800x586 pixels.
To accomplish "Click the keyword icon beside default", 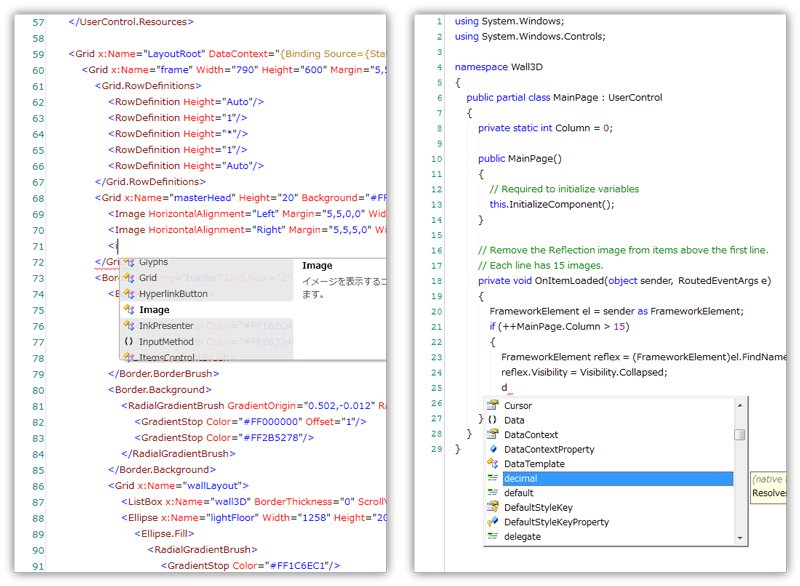I will tap(492, 493).
